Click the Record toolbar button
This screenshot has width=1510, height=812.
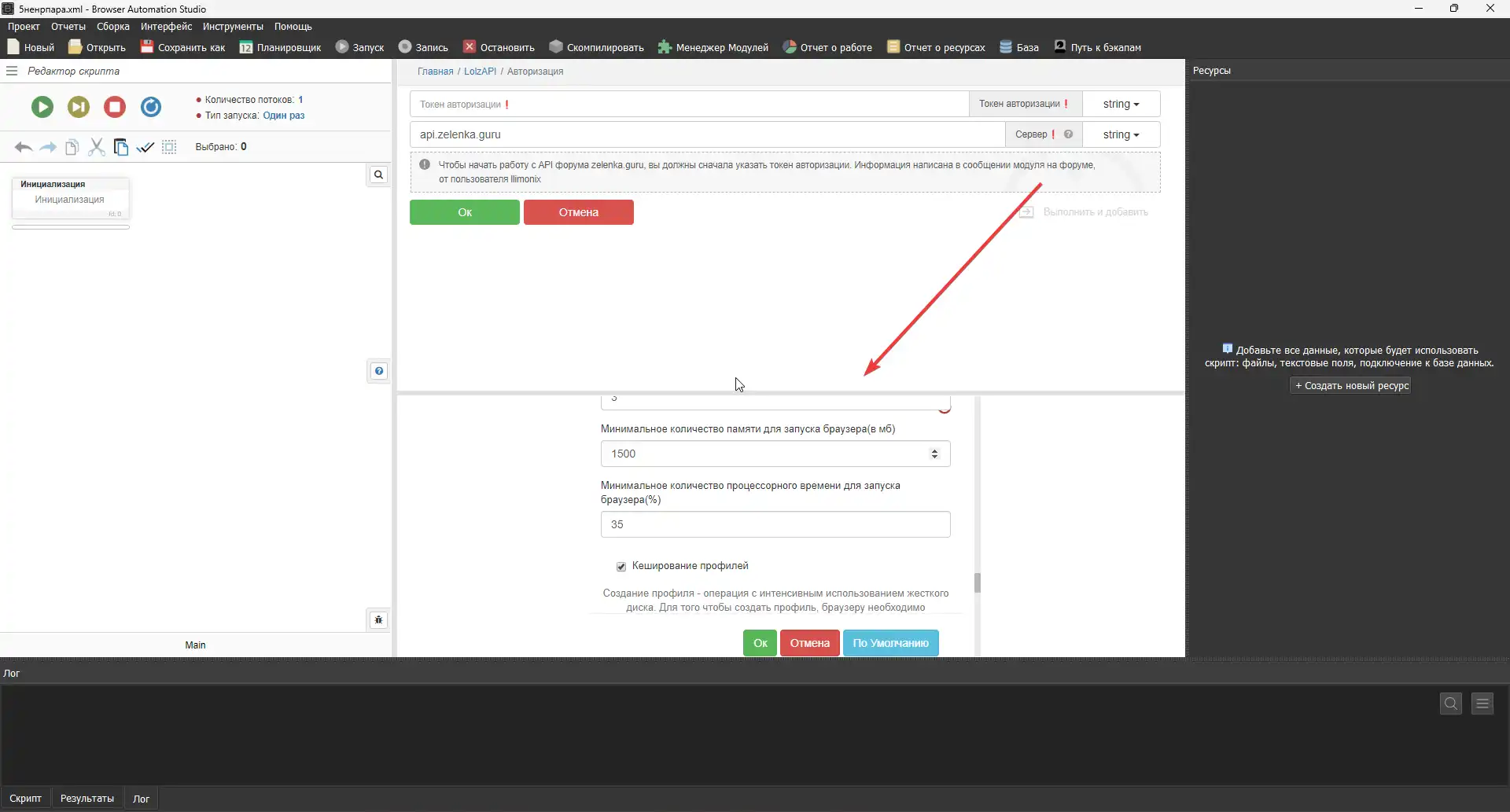click(423, 47)
